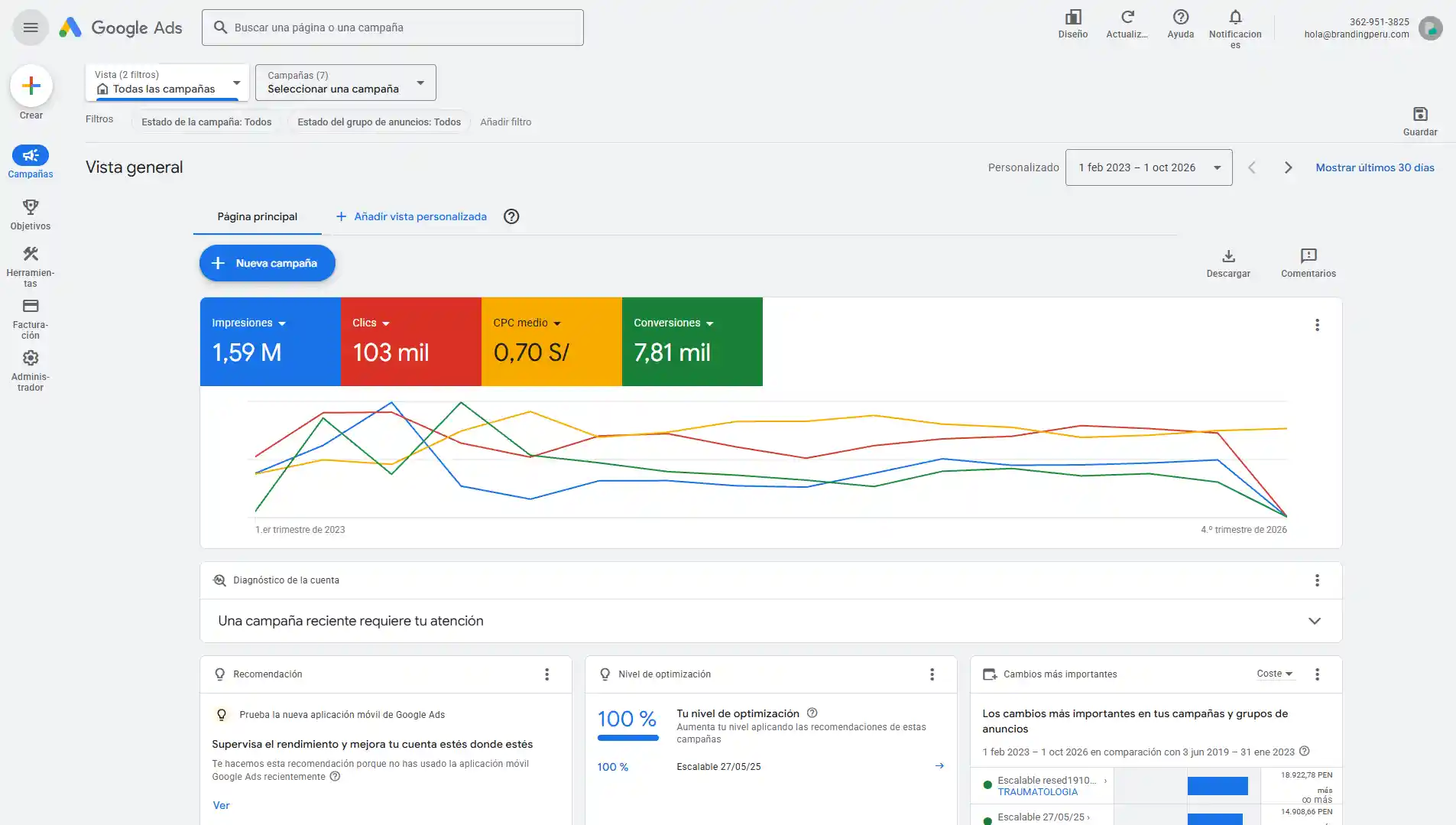
Task: Go to the next date period arrow
Action: [x=1288, y=167]
